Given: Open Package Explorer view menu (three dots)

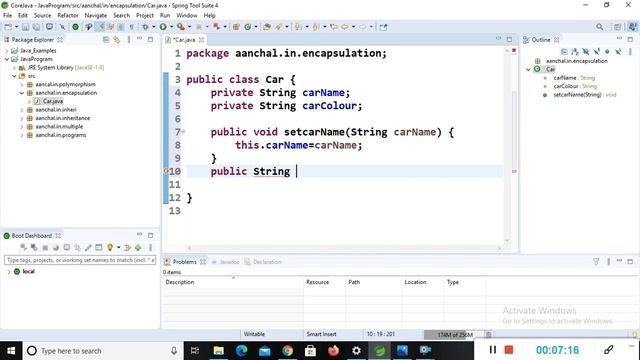Looking at the screenshot, I should click(x=129, y=40).
